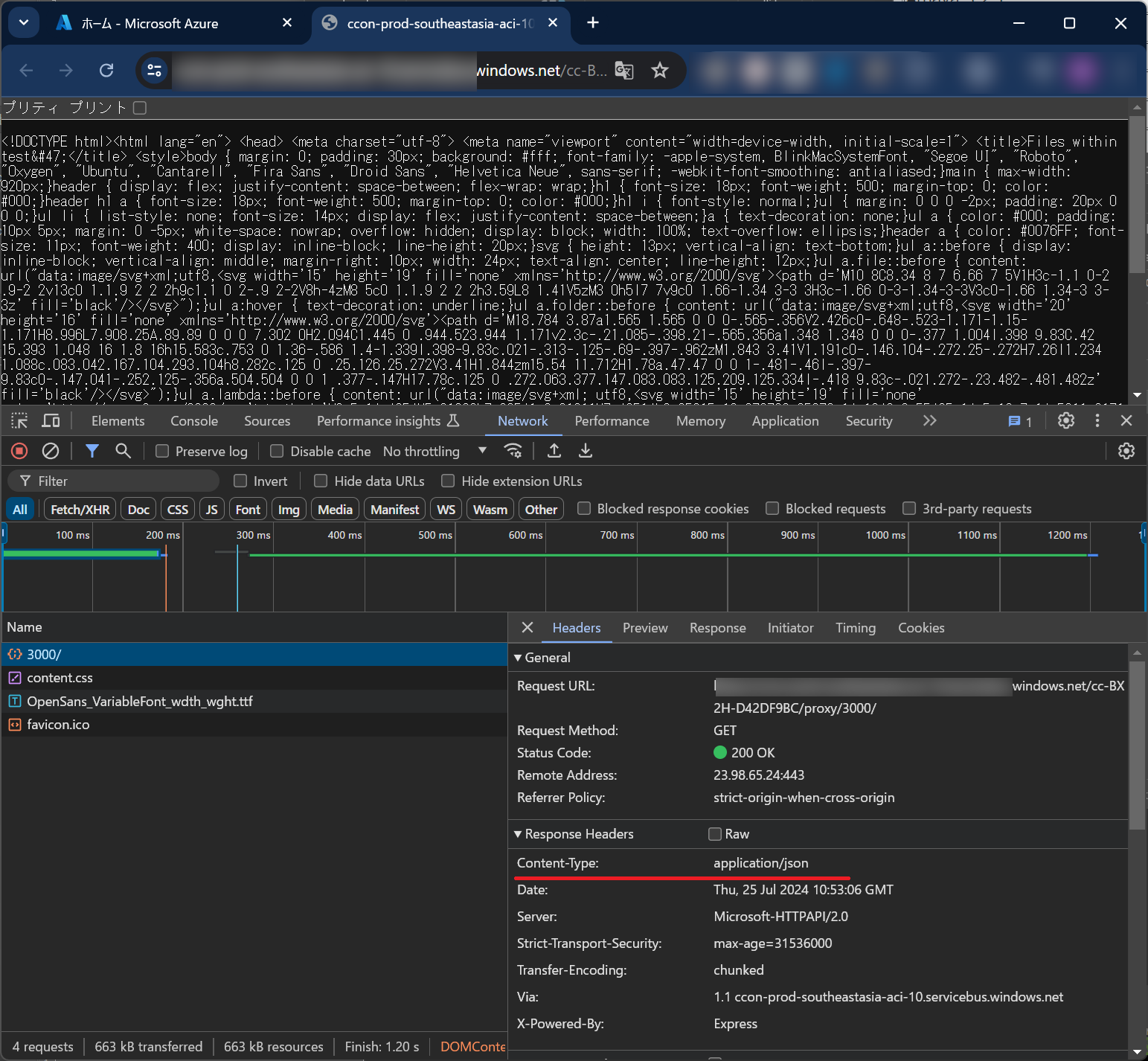1148x1061 pixels.
Task: Enable the Preserve log checkbox
Action: 162,452
